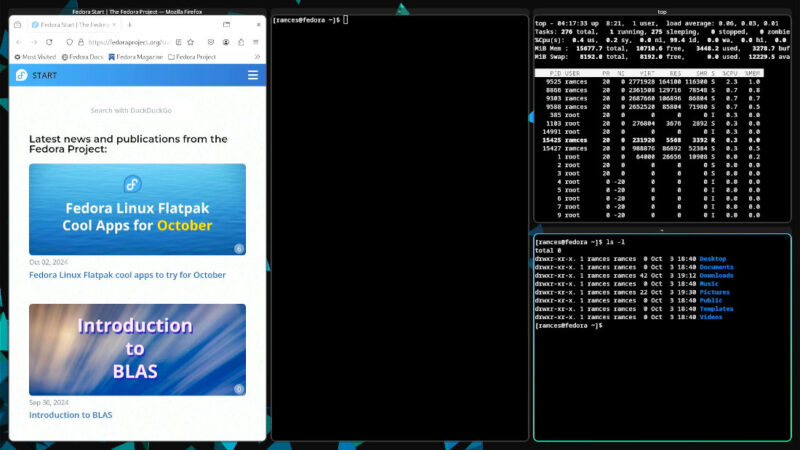Focus the Search with DuckDuckGo field

131,110
